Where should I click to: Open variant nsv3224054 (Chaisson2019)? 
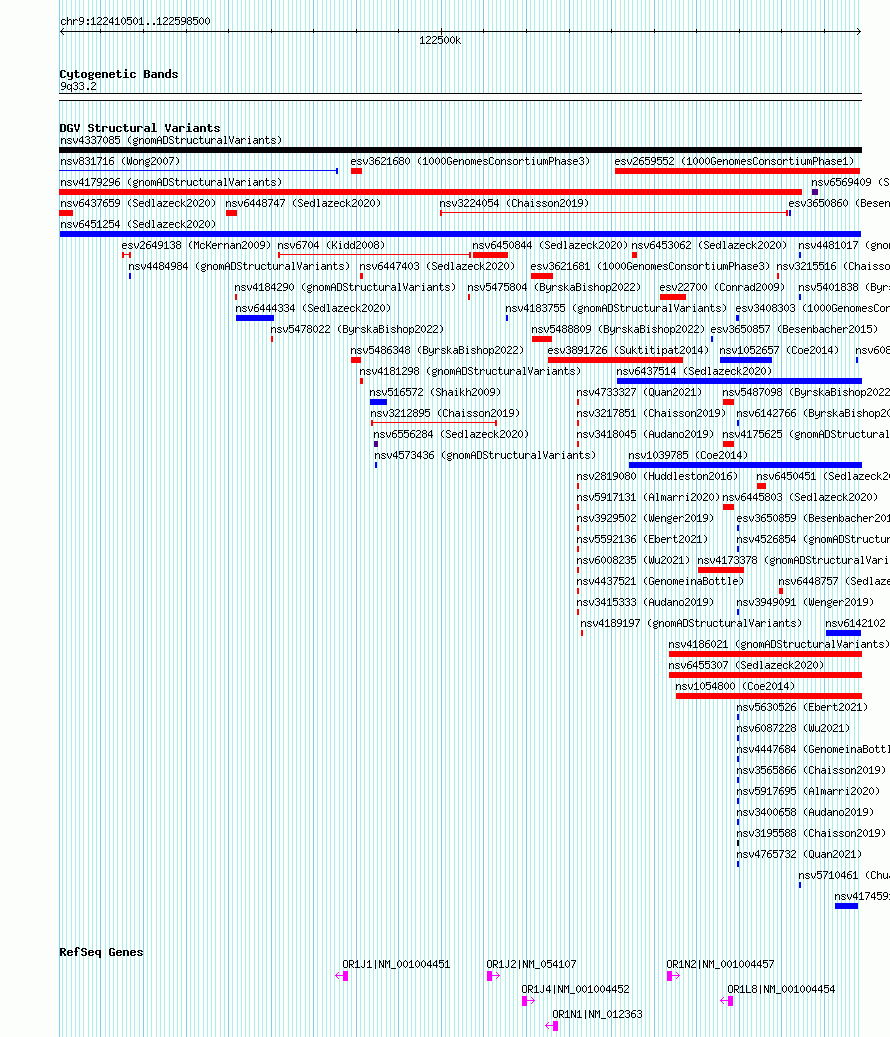click(514, 204)
